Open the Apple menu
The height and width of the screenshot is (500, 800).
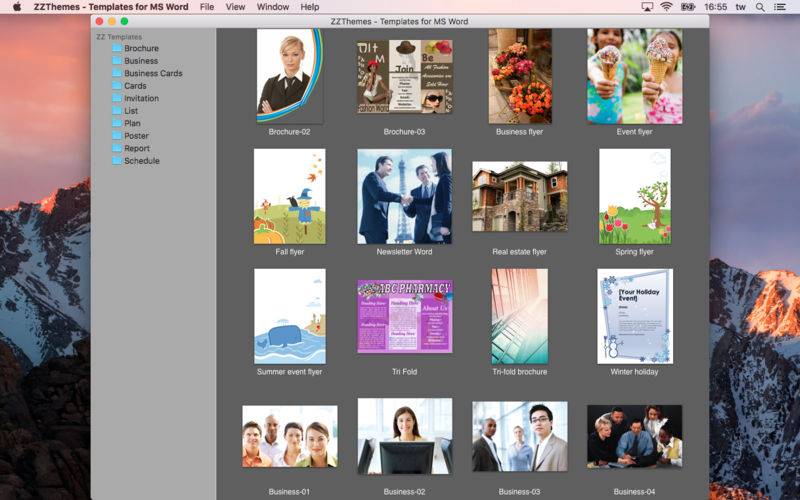(x=17, y=7)
